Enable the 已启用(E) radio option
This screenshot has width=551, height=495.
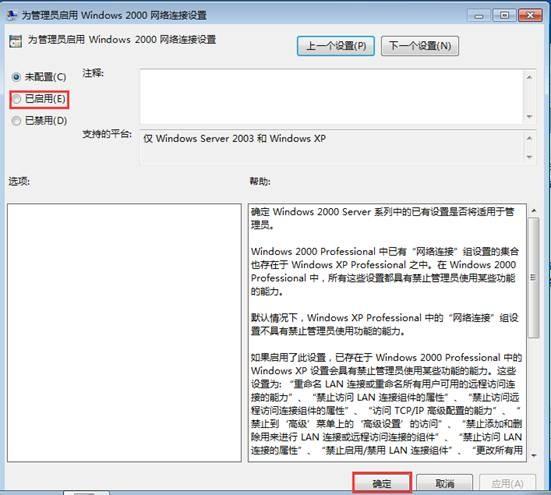(x=17, y=99)
